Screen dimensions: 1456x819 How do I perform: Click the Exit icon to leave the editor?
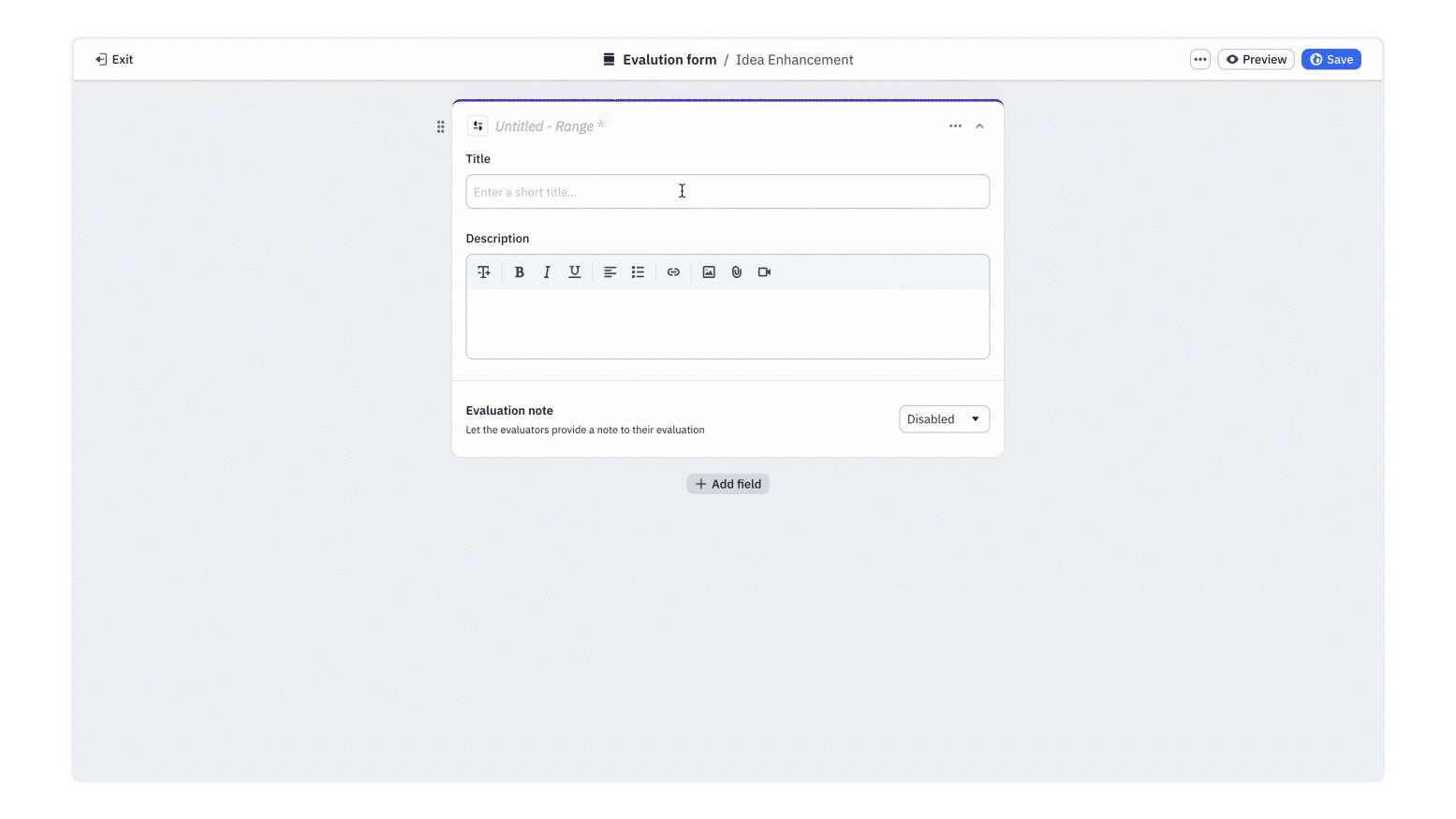coord(101,58)
